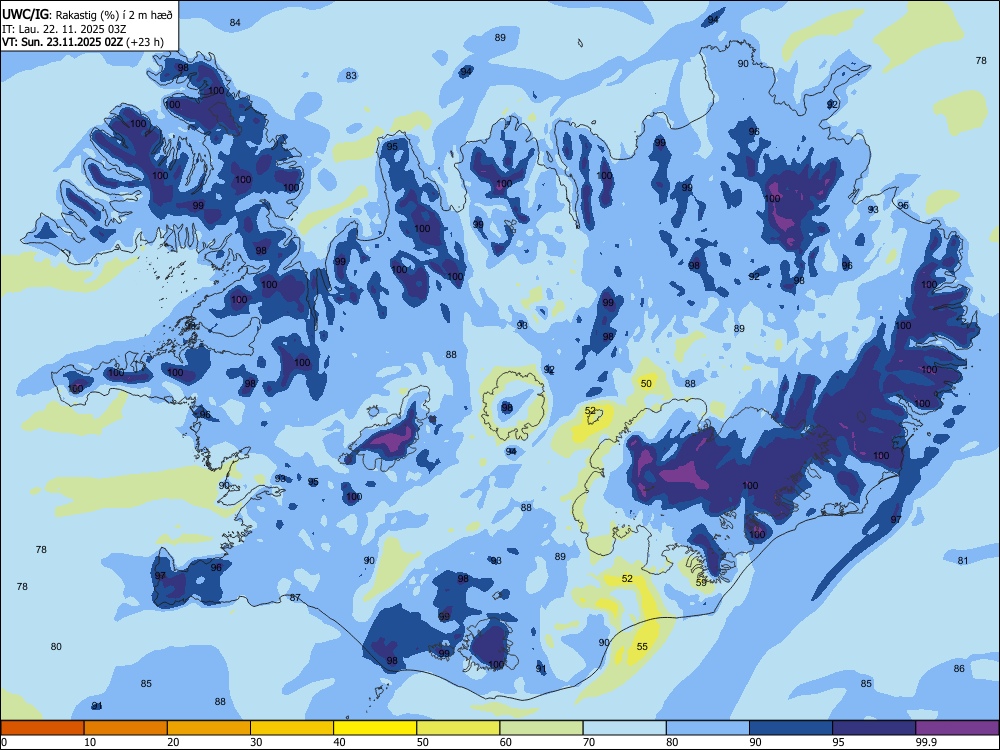Image resolution: width=1000 pixels, height=750 pixels.
Task: Click the humidity value '87' on the southwest coast
Action: [x=295, y=598]
